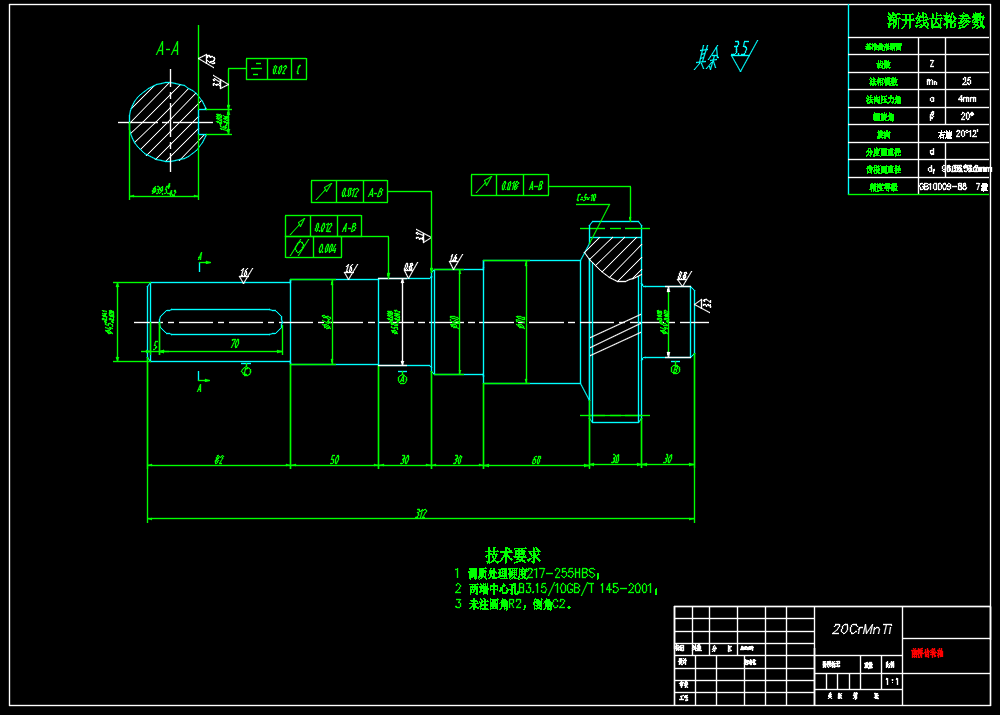Select the β symbol cell in gear table

point(932,116)
